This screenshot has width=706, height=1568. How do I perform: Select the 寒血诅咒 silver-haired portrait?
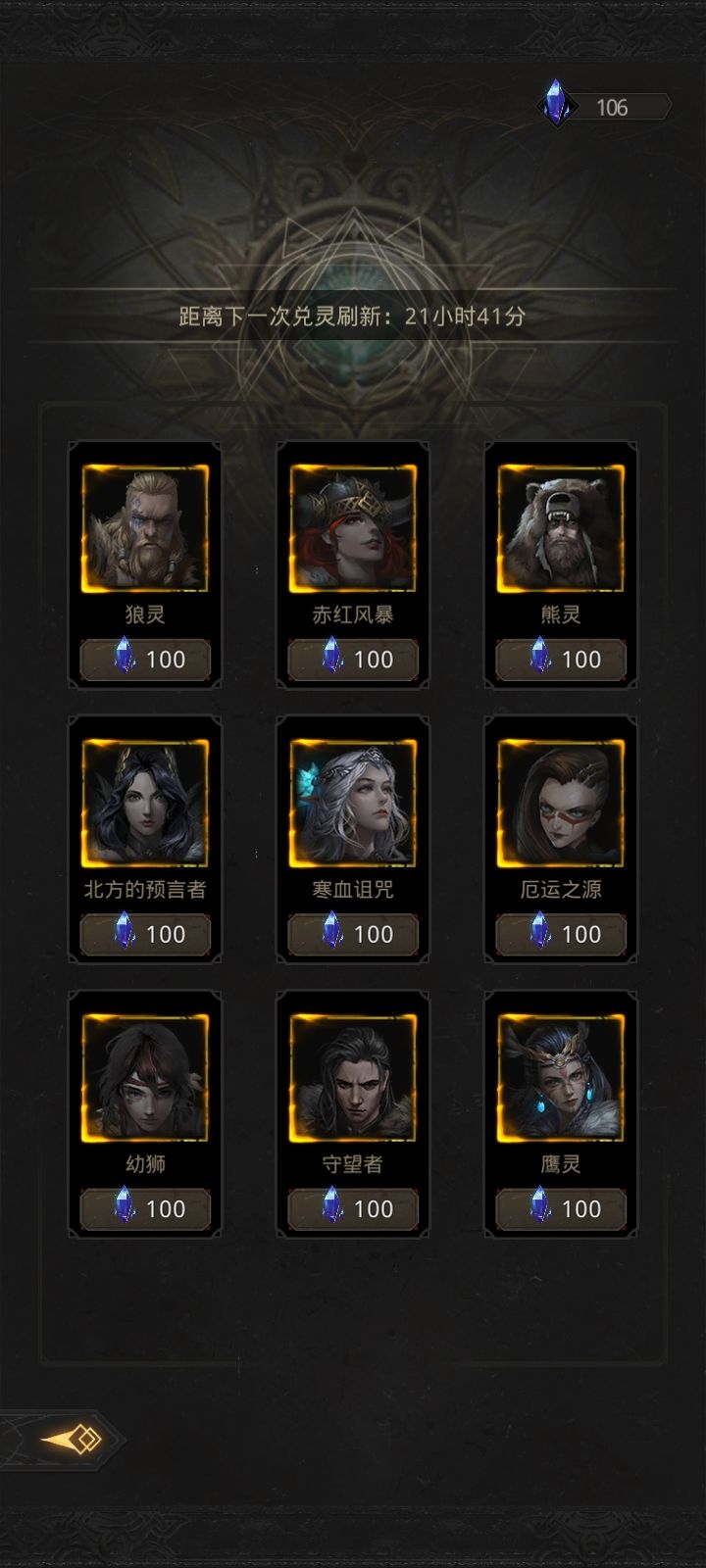pos(353,803)
